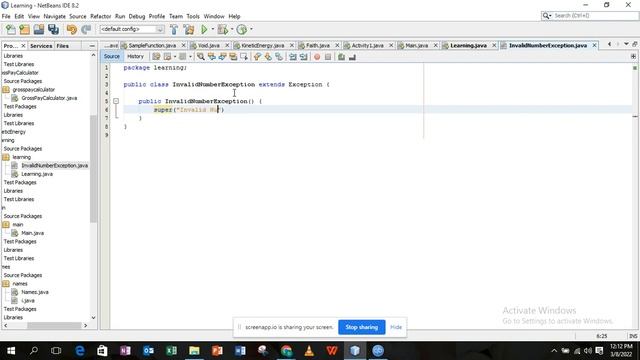Hide the screen sharing notification
Screen dimensions: 640x360
point(396,327)
